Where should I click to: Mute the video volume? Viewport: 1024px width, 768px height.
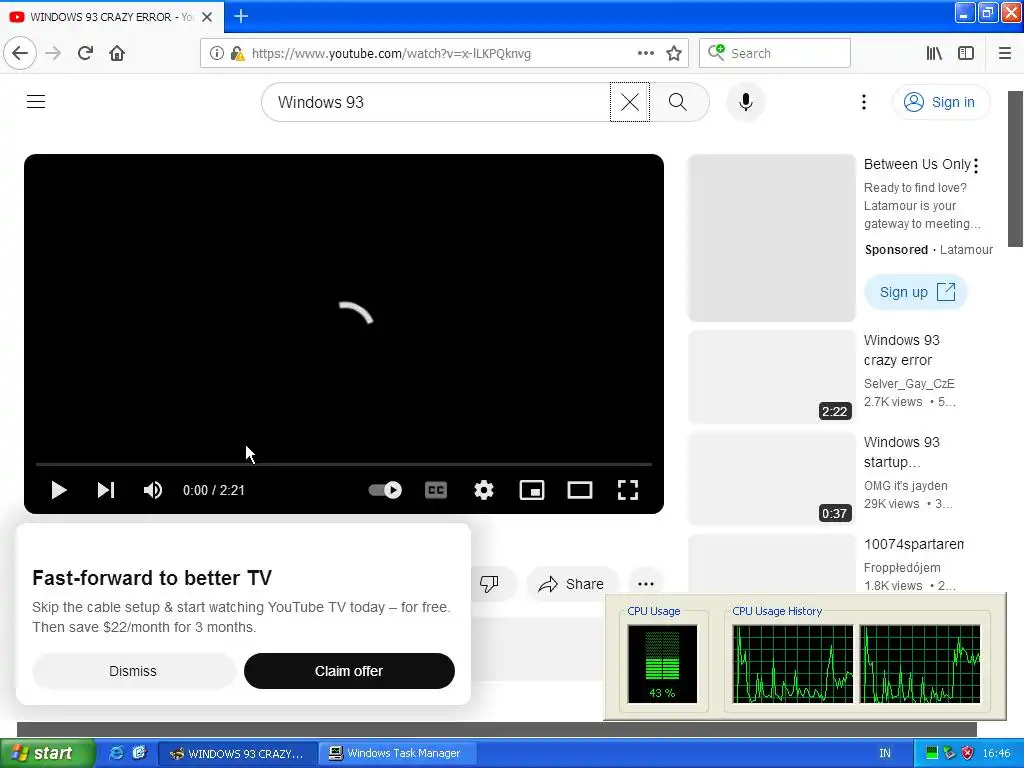click(x=153, y=490)
